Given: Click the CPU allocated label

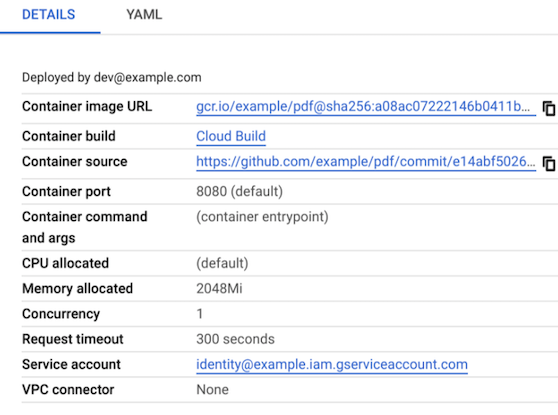Looking at the screenshot, I should (65, 263).
